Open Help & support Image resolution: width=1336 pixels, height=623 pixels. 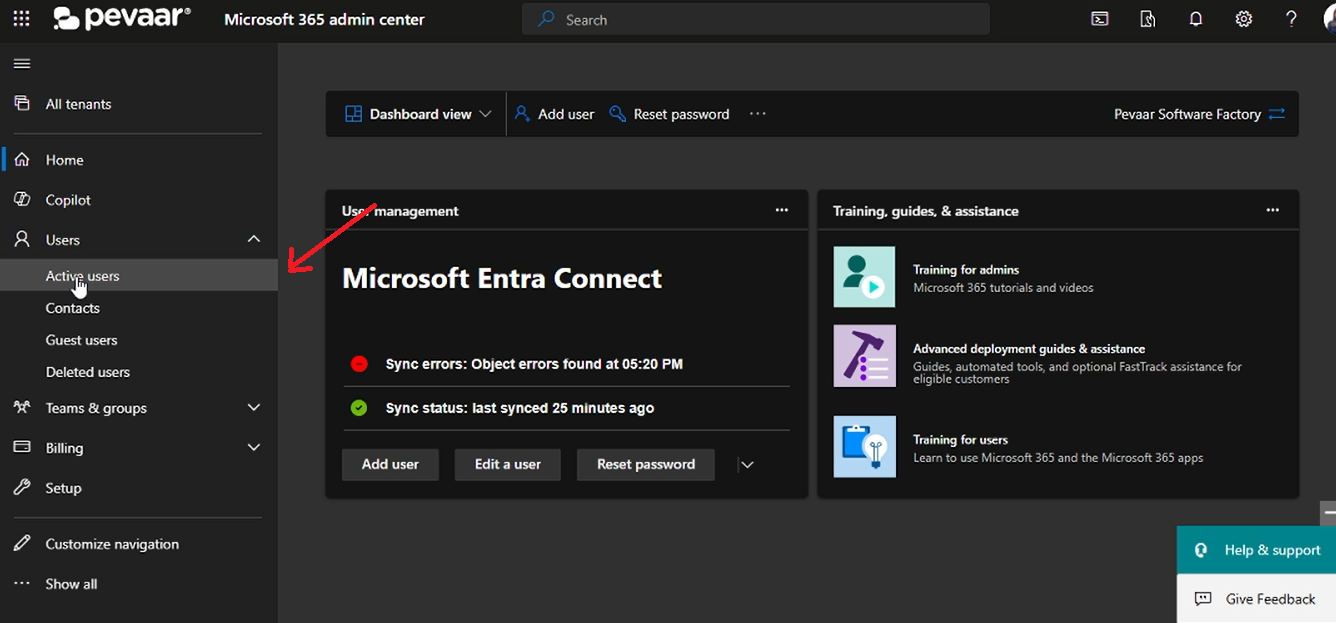[1256, 550]
